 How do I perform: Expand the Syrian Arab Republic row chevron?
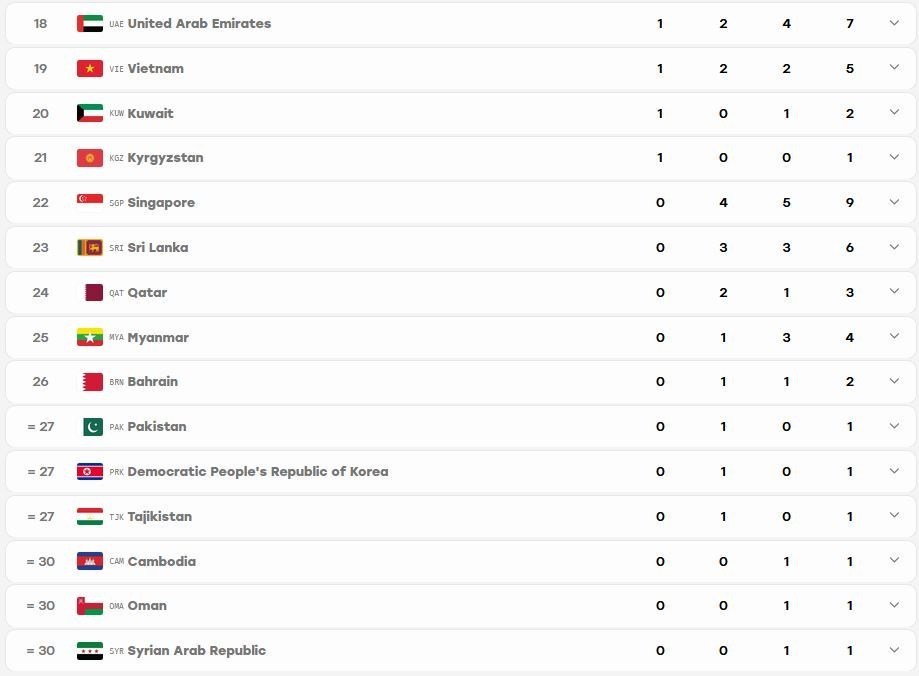point(894,650)
